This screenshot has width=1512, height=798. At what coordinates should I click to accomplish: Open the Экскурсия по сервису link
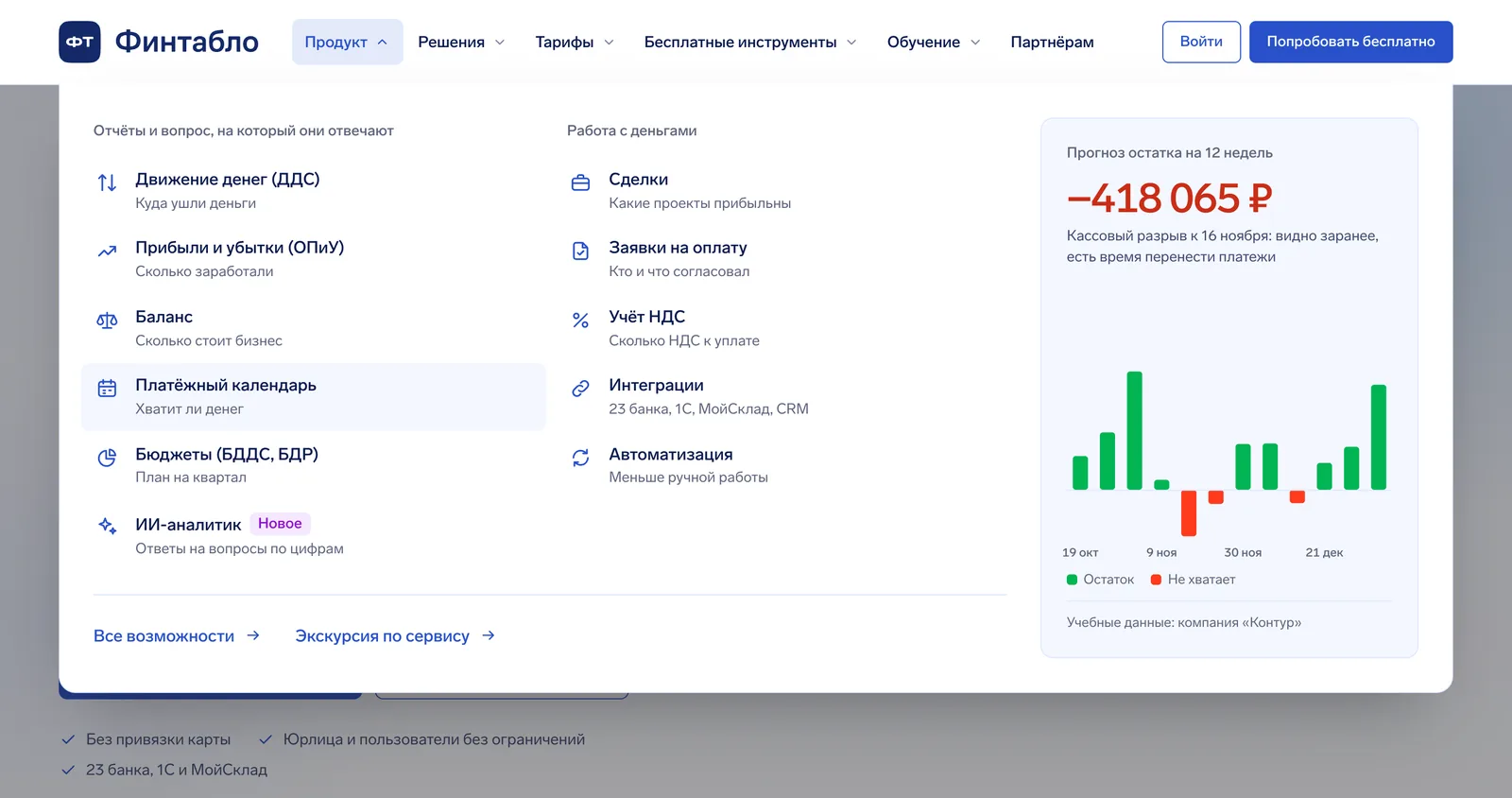tap(395, 635)
